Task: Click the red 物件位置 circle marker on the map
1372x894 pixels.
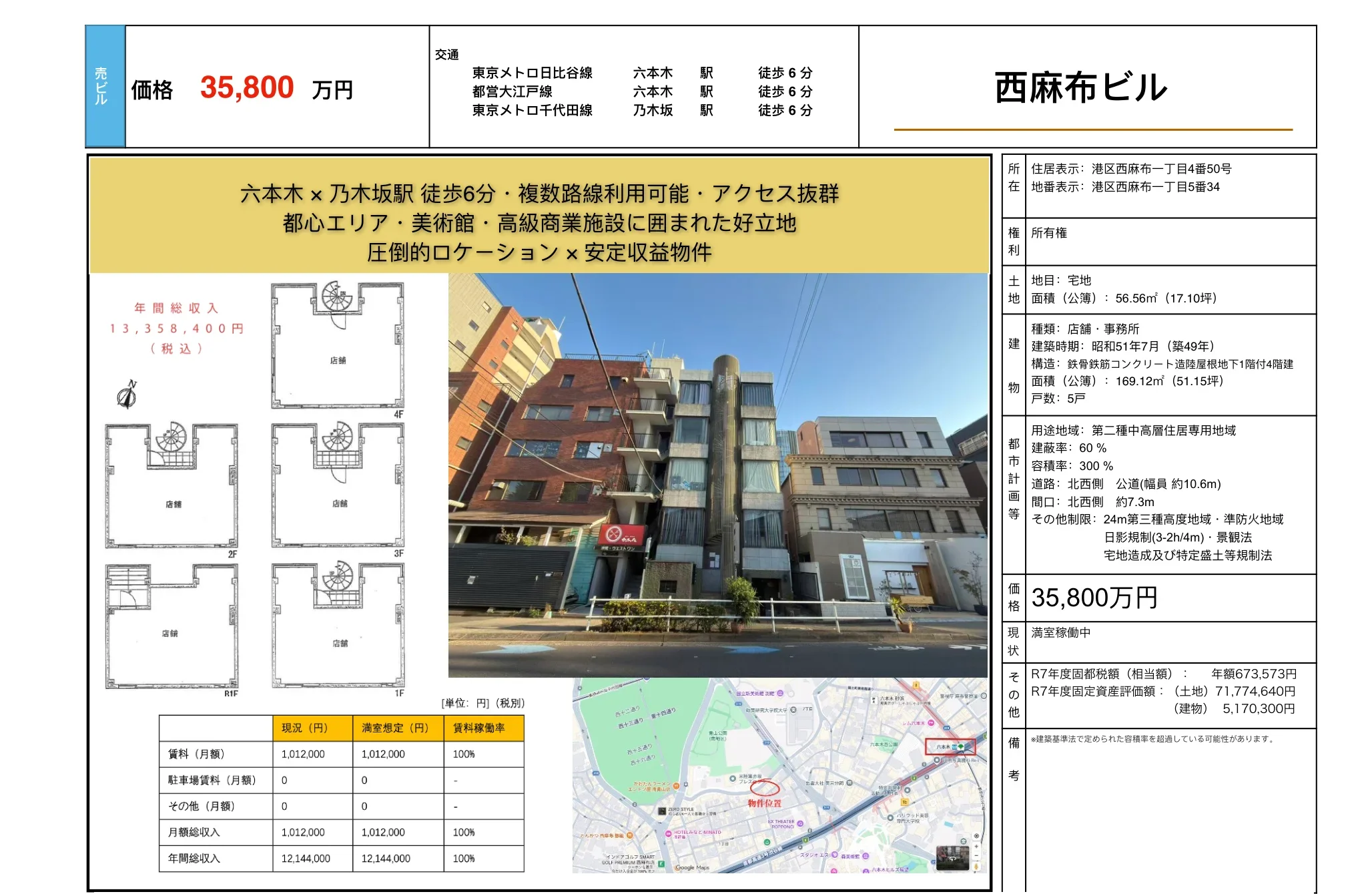Action: [765, 788]
